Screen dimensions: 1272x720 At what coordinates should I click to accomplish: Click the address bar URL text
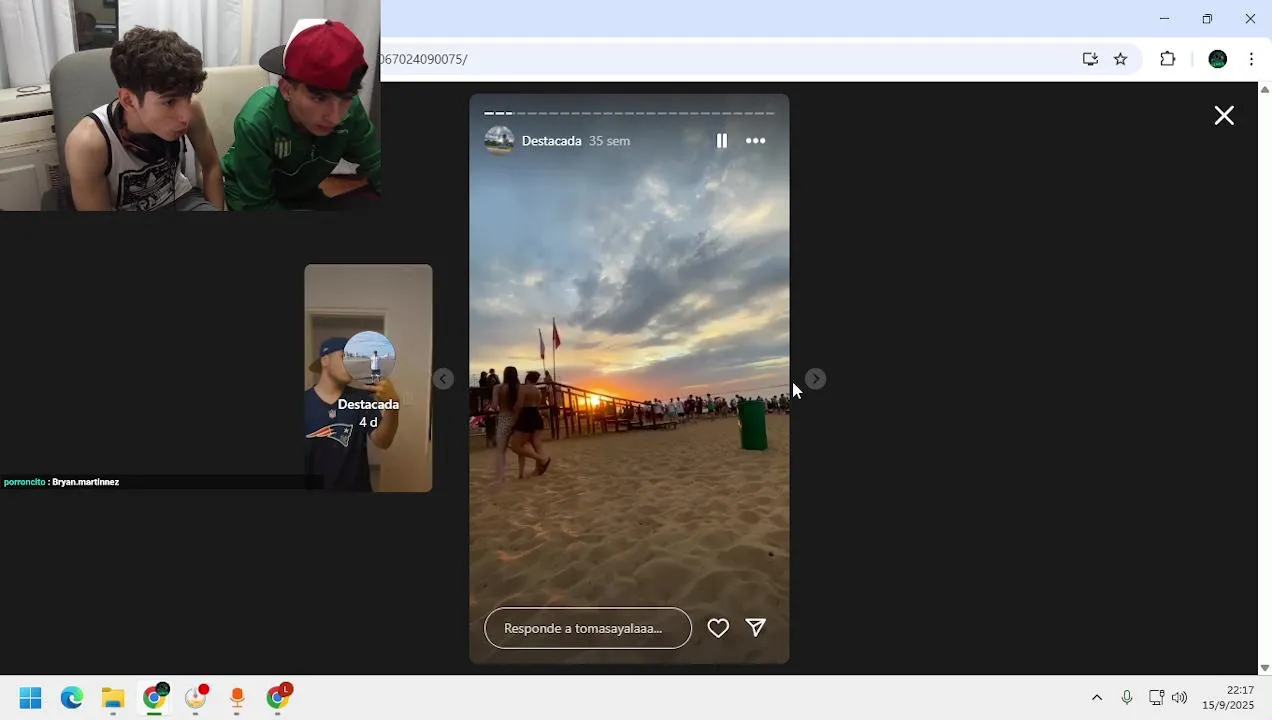(423, 59)
